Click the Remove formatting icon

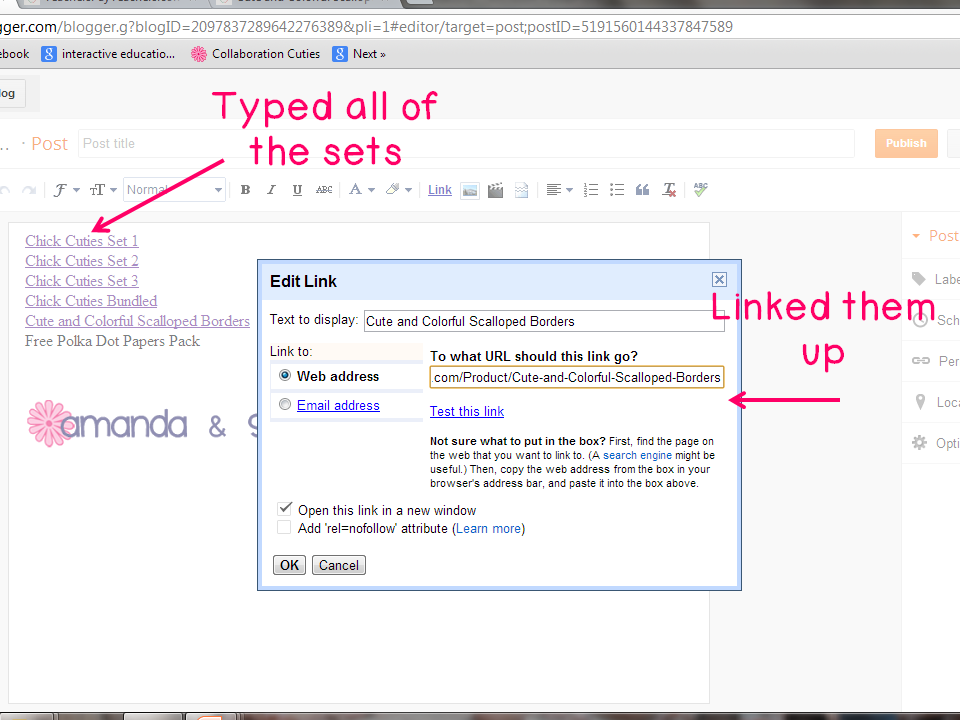668,189
